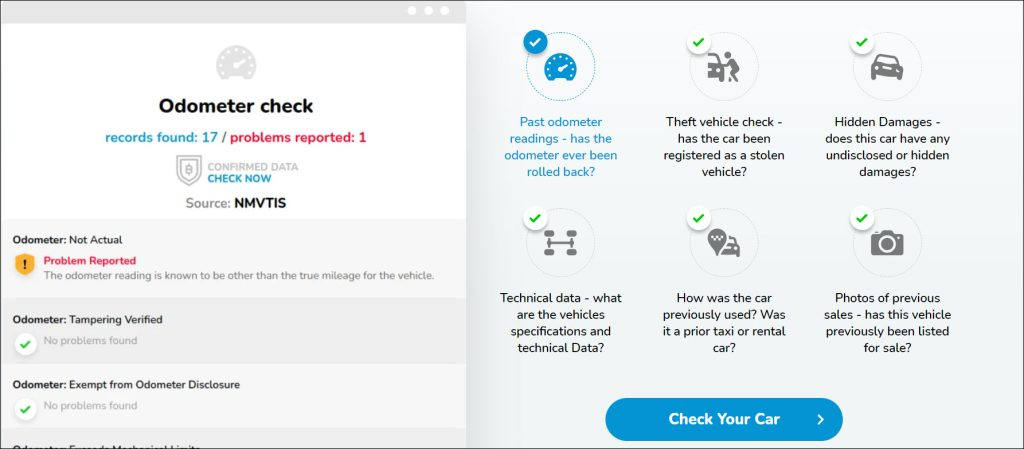The image size is (1024, 449).
Task: Expand the Odometer: Tampering Verified row
Action: point(233,331)
